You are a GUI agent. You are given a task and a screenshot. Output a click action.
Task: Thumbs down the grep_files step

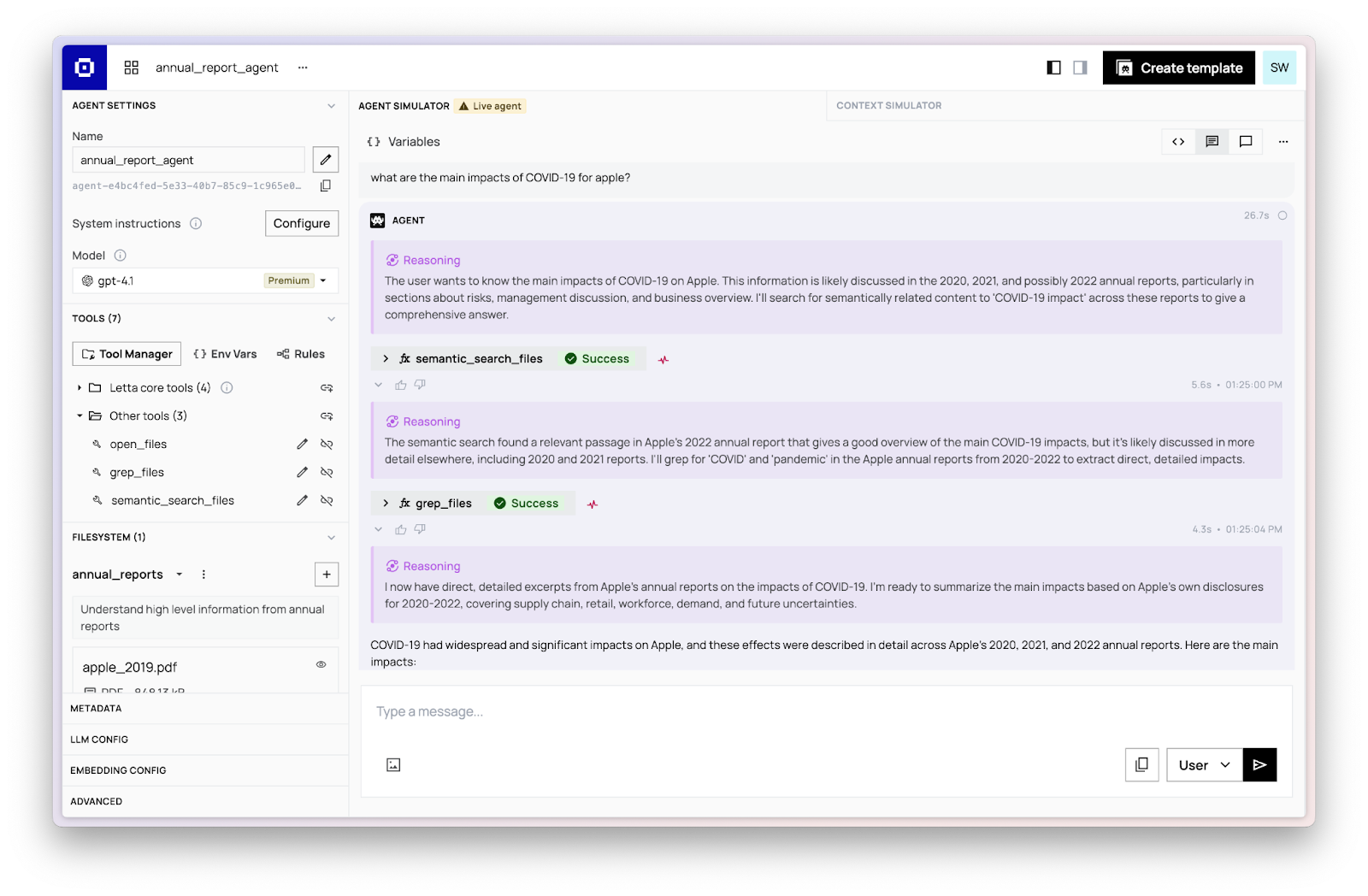[x=420, y=530]
